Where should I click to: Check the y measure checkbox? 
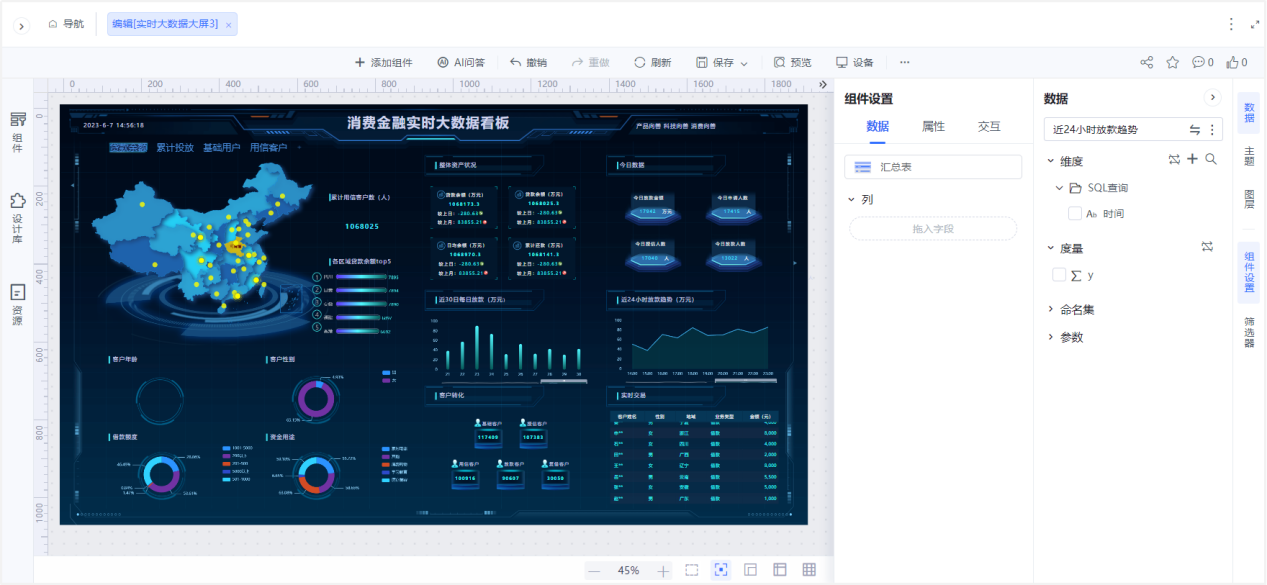(x=1059, y=275)
